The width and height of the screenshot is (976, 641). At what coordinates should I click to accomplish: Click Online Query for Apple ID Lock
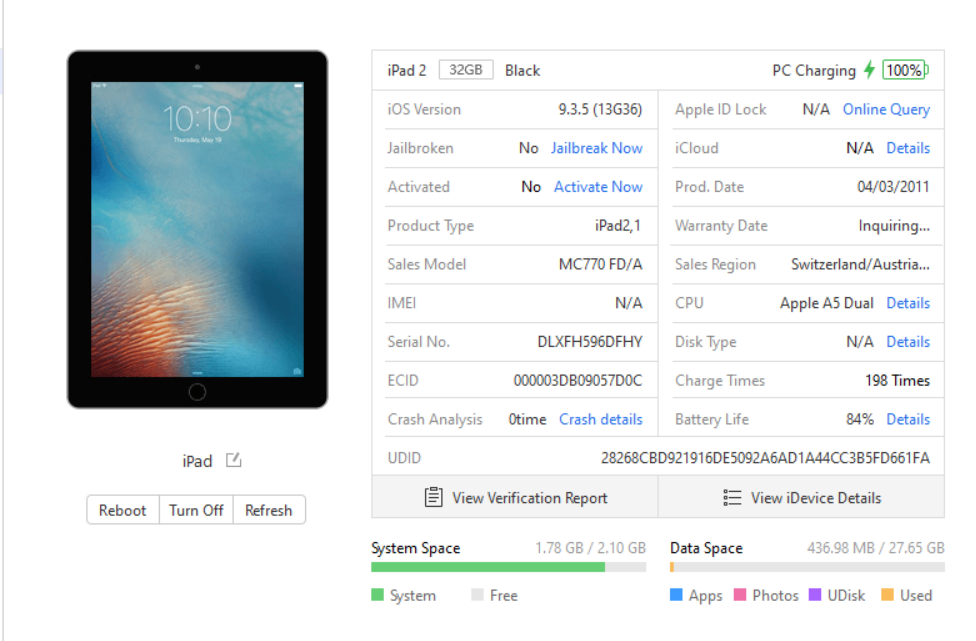tap(886, 110)
